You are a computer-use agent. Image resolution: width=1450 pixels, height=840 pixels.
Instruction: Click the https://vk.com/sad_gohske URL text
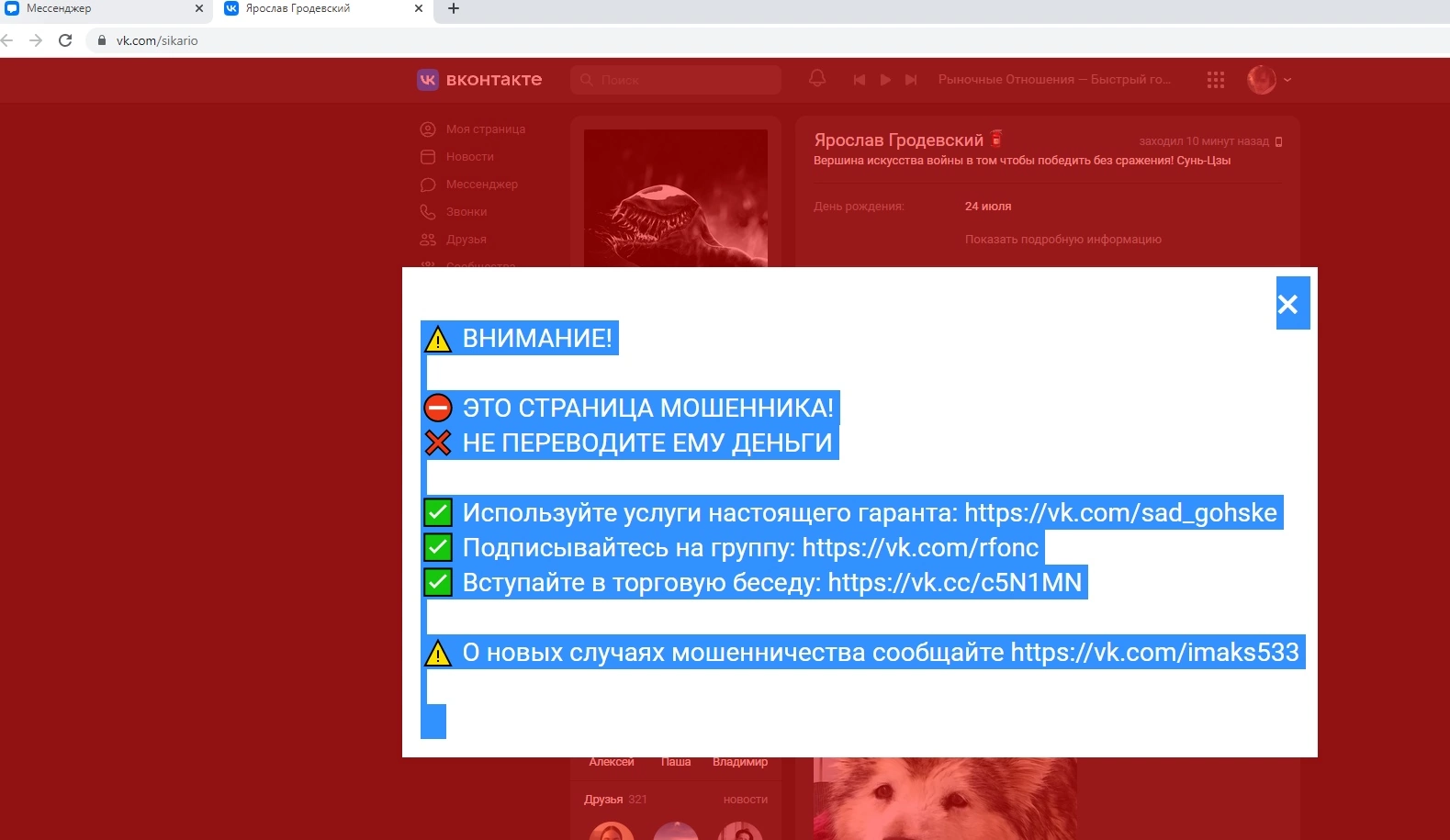tap(1121, 512)
